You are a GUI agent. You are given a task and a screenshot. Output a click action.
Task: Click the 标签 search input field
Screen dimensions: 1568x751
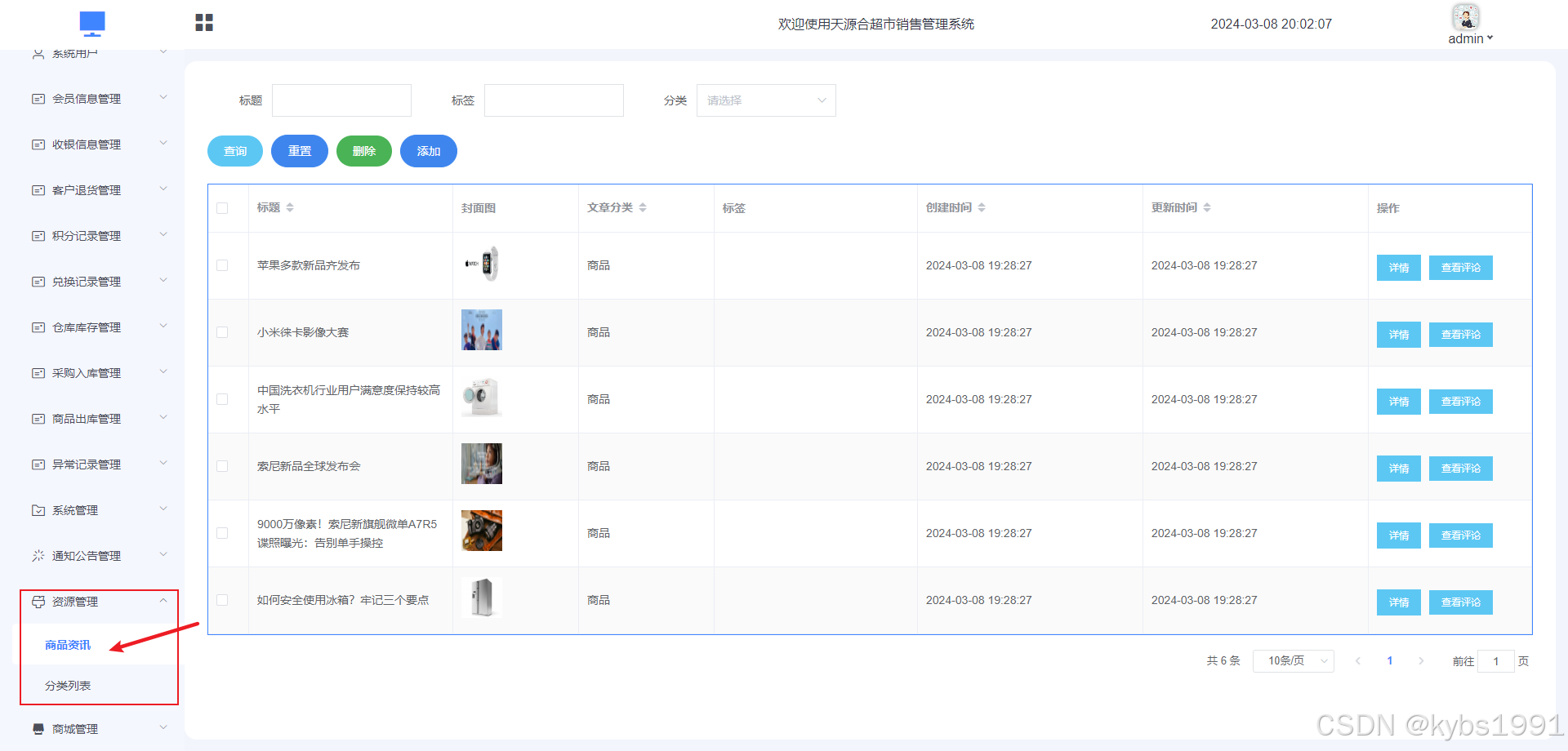coord(554,100)
